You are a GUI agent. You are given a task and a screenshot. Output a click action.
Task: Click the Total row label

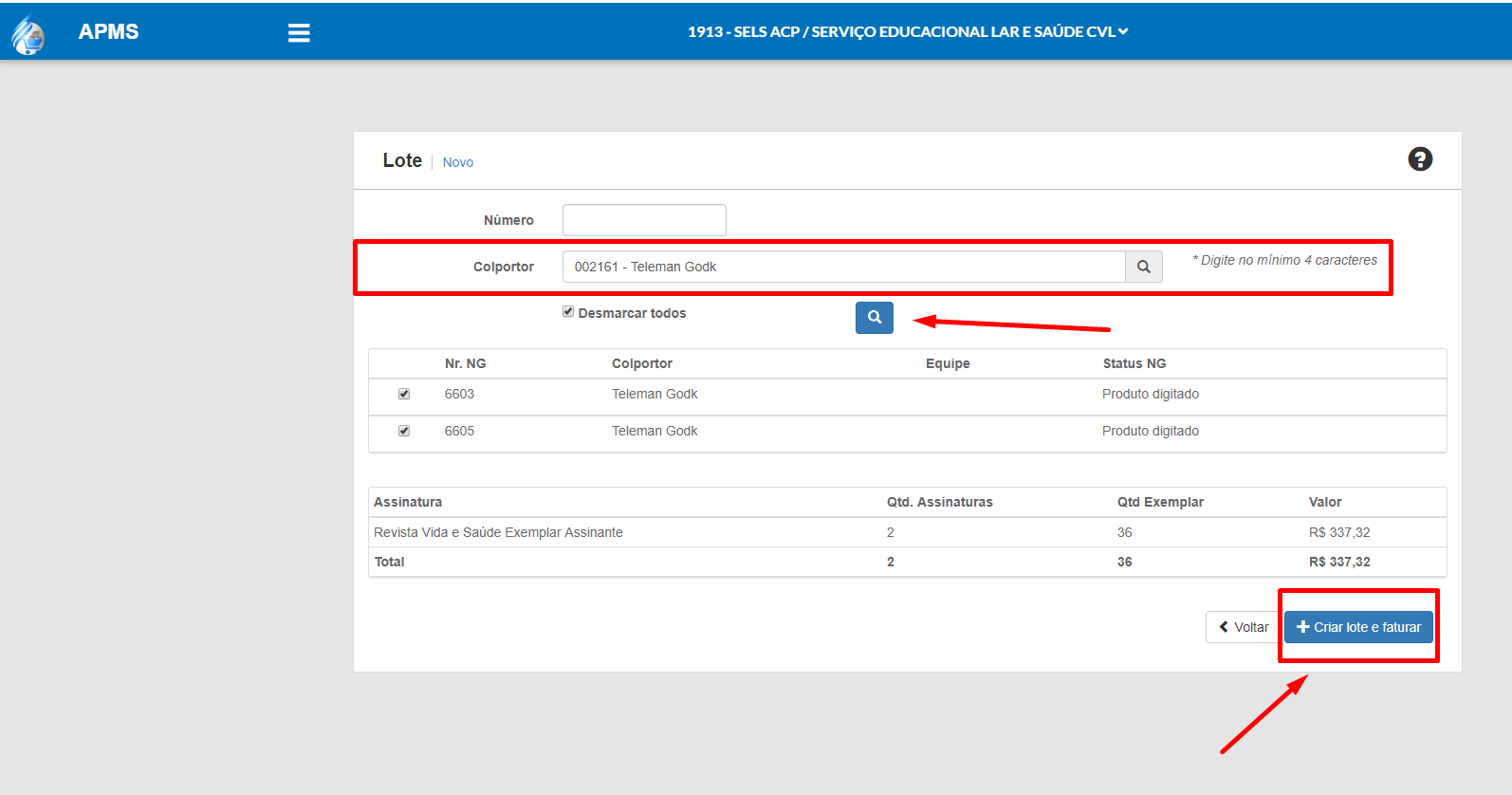389,562
